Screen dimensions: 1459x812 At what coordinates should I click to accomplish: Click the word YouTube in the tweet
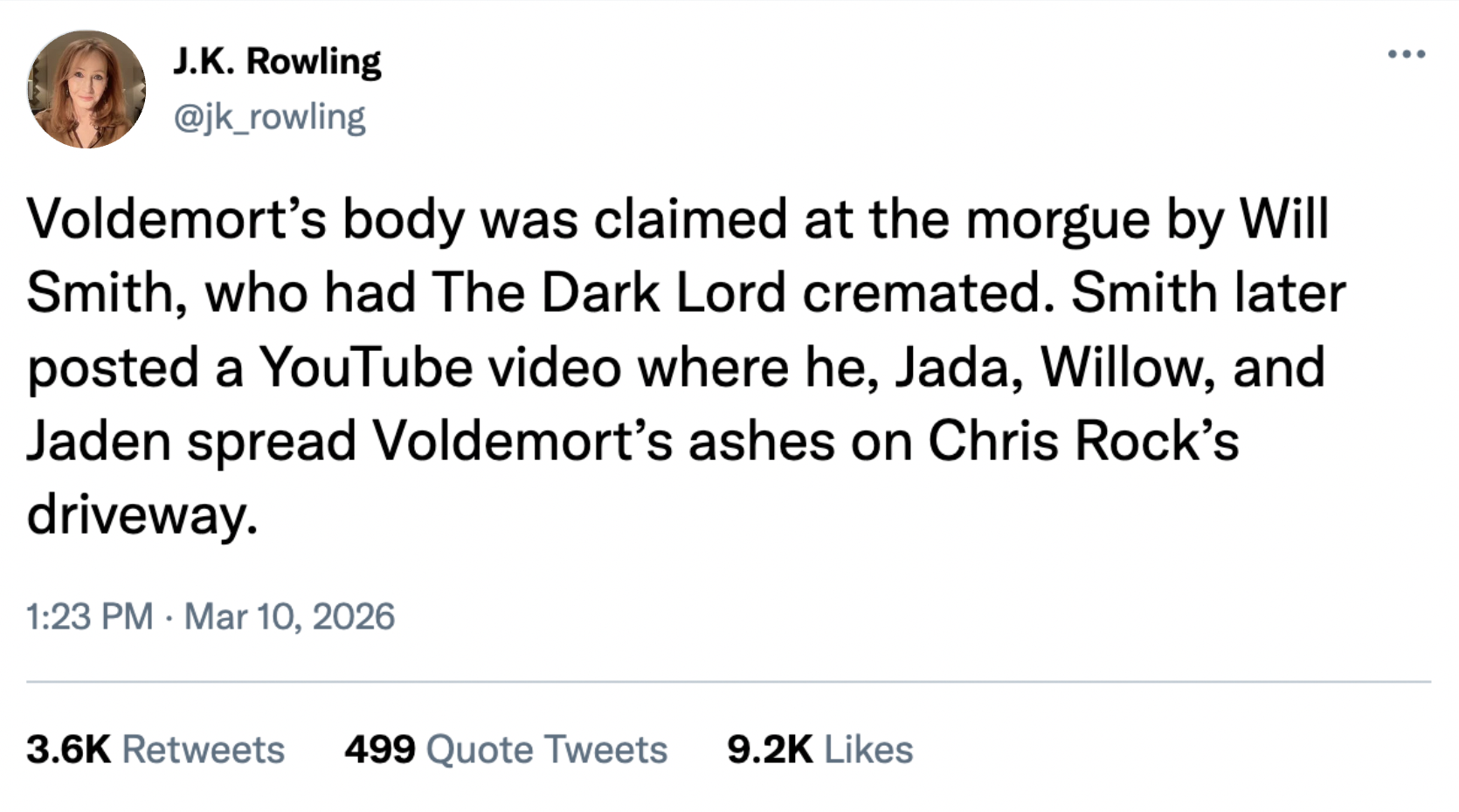pos(364,368)
